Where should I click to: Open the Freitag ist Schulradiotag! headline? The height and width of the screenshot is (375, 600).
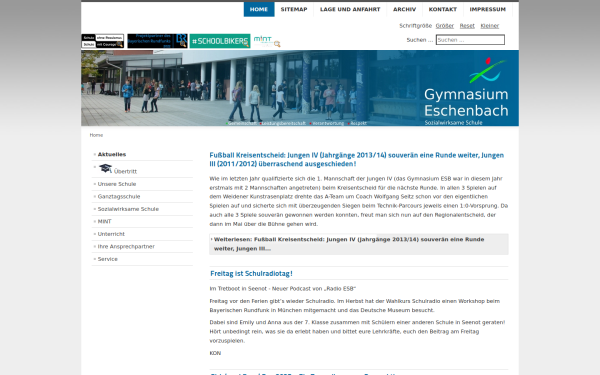pyautogui.click(x=251, y=274)
